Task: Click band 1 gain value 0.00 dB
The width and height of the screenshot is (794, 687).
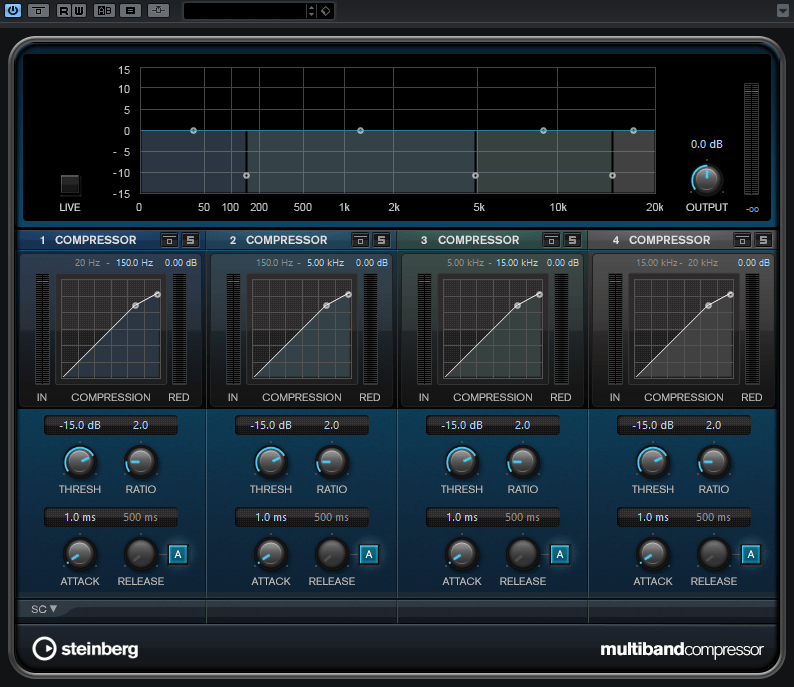Action: click(x=180, y=263)
